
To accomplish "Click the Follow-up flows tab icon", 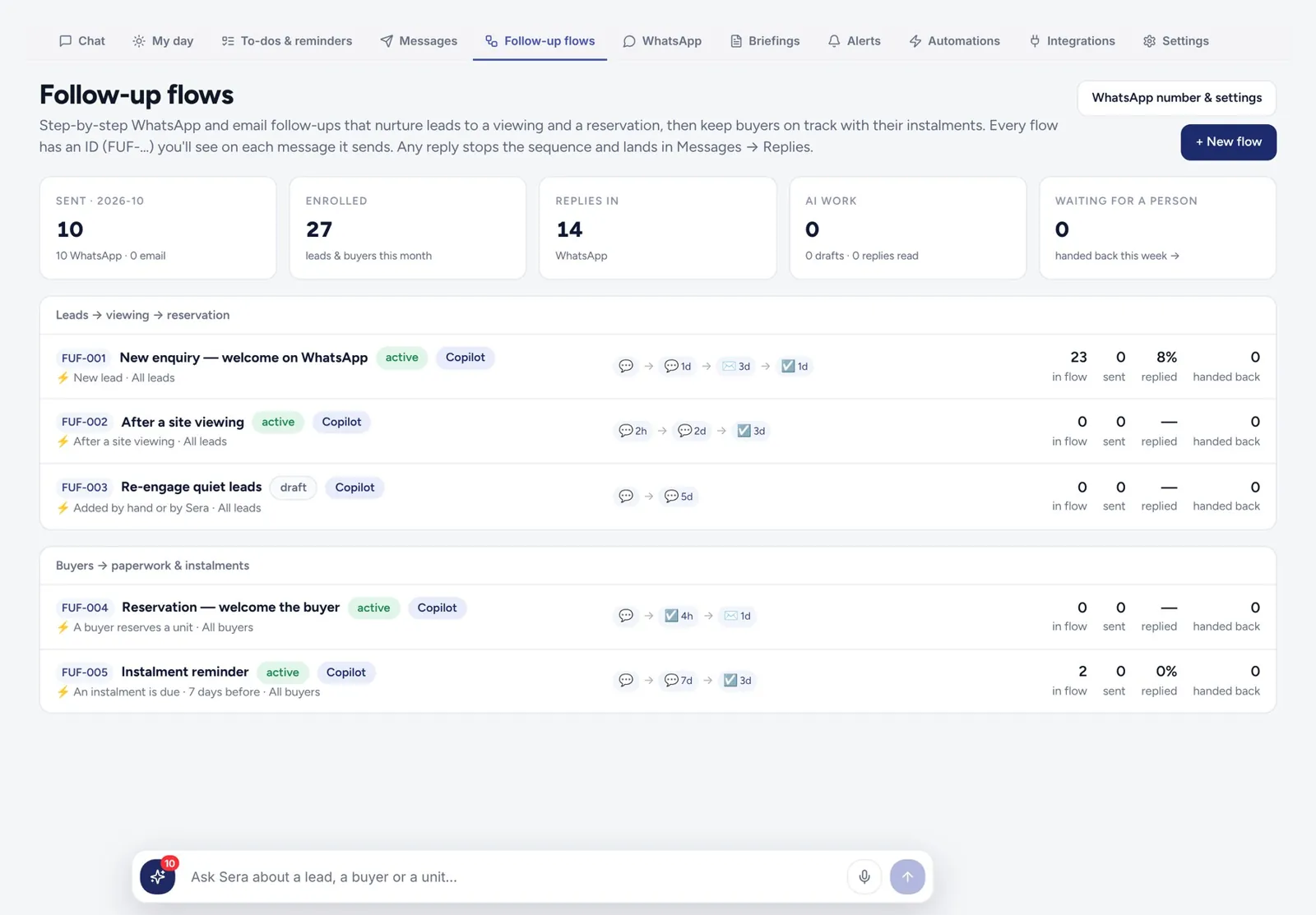I will click(491, 41).
